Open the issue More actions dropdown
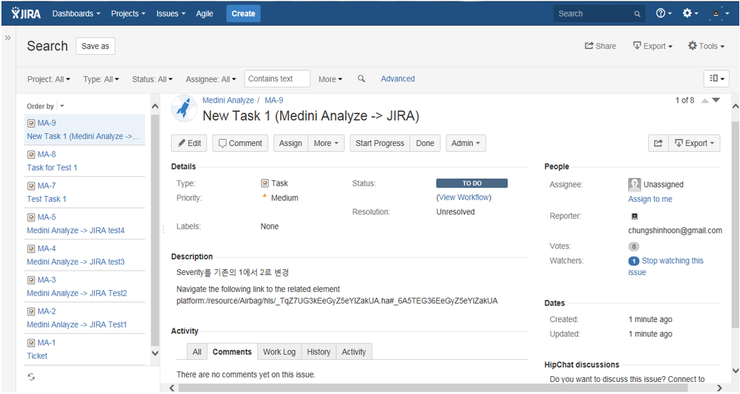 (326, 143)
